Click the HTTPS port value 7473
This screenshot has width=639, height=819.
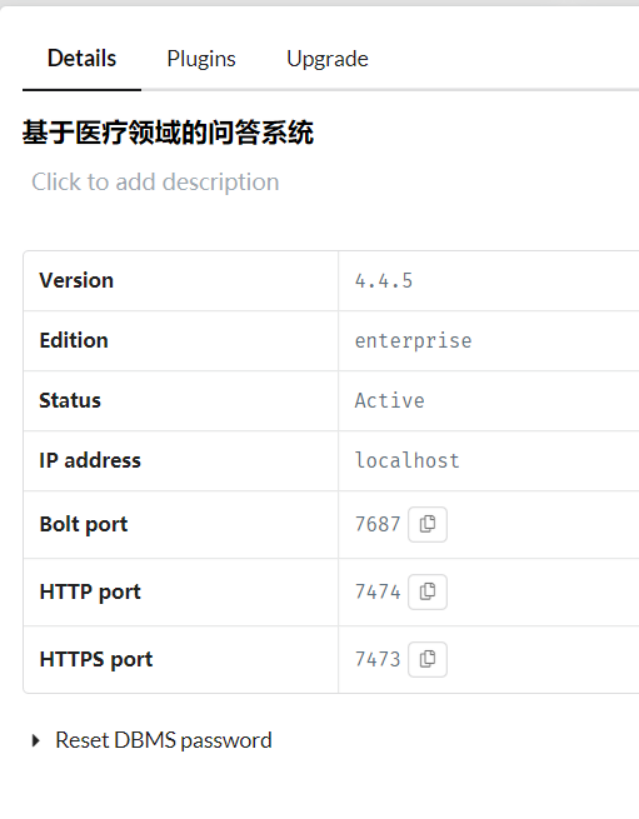pyautogui.click(x=377, y=659)
